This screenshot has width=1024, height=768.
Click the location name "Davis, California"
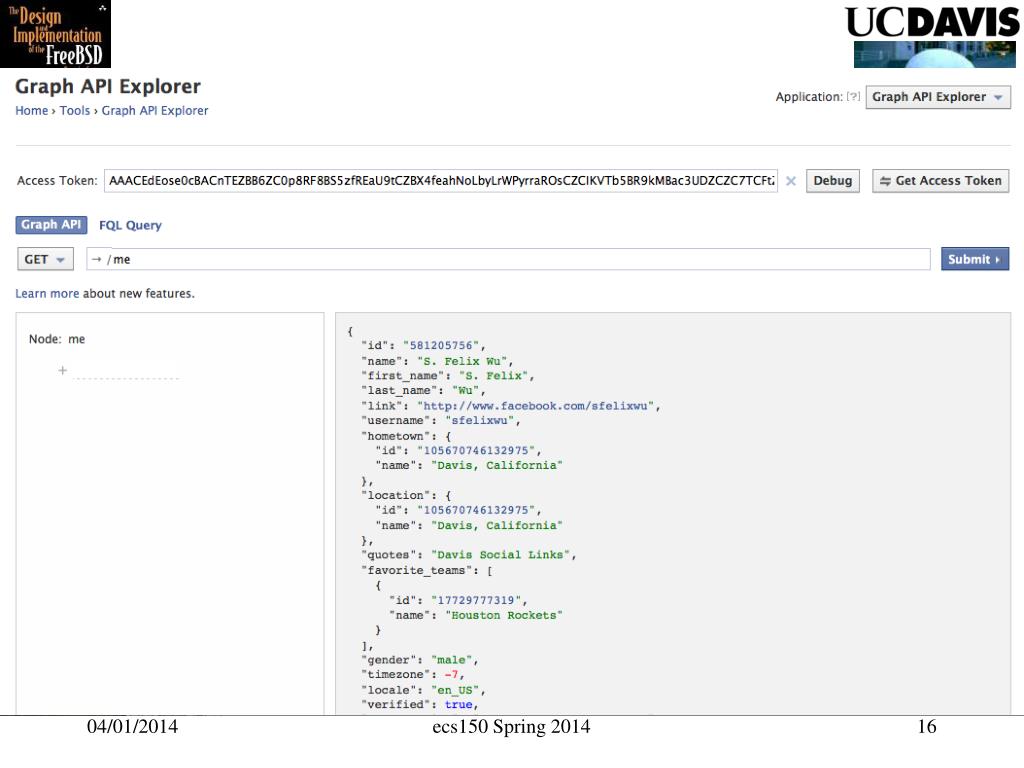(x=496, y=525)
